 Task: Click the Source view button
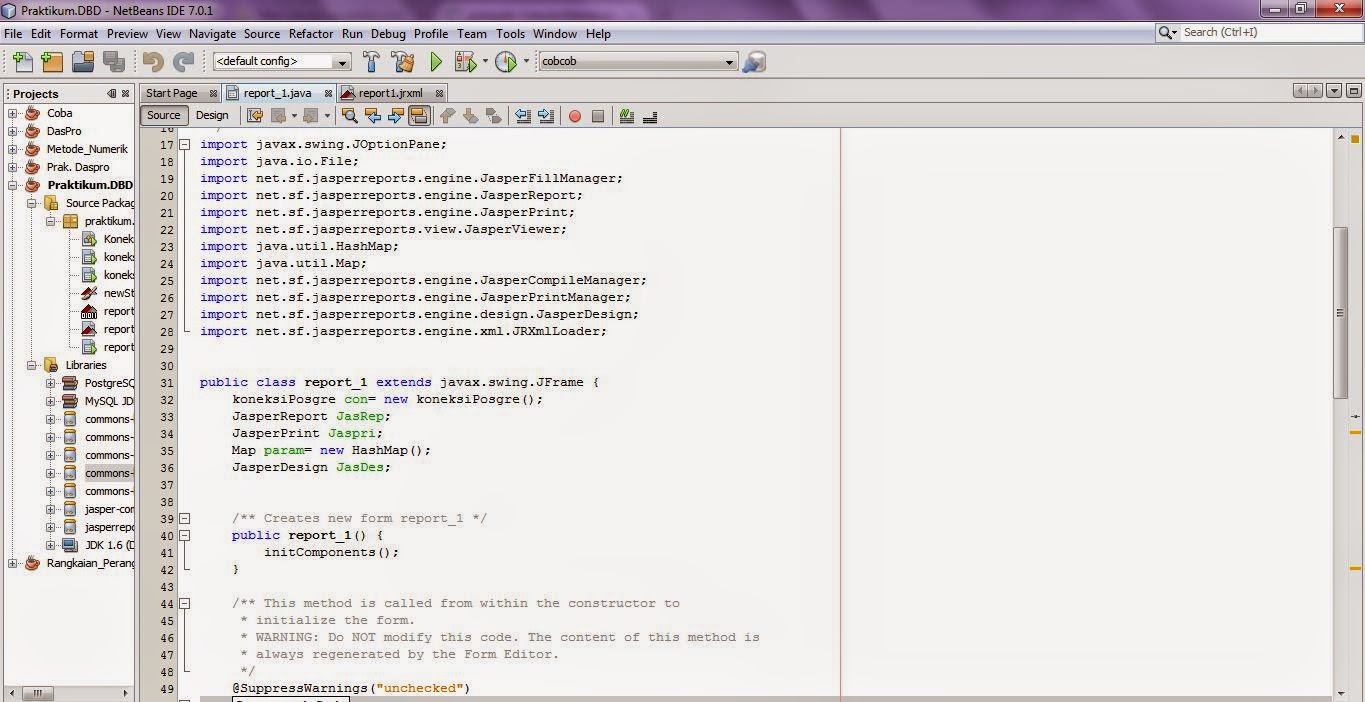pos(162,115)
